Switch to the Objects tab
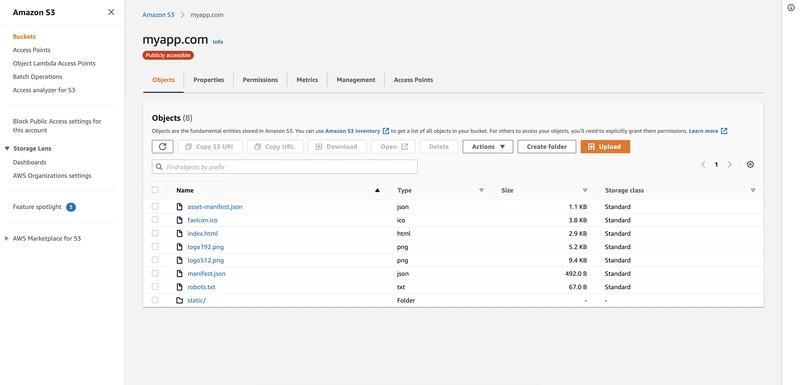This screenshot has height=385, width=800. [163, 80]
